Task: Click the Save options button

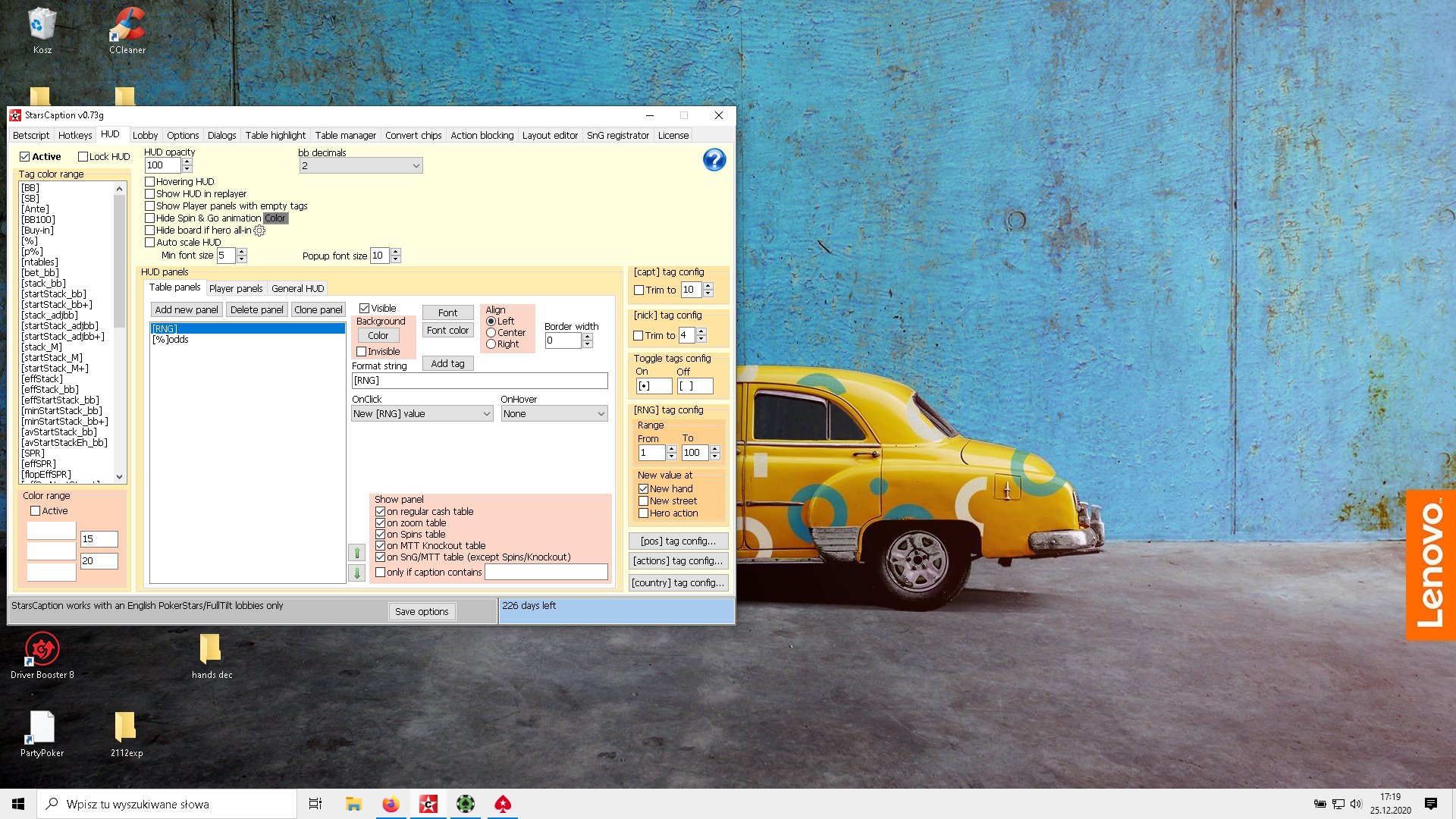Action: [x=422, y=612]
